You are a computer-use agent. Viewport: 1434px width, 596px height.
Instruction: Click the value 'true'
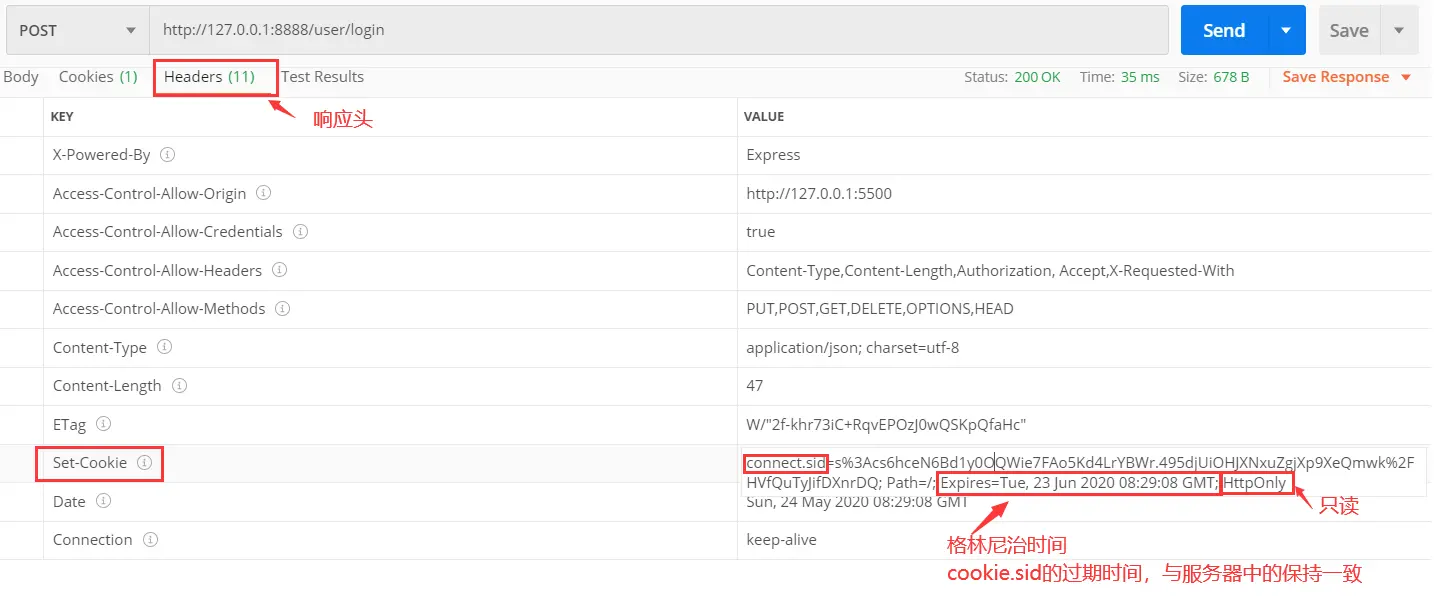(x=760, y=232)
